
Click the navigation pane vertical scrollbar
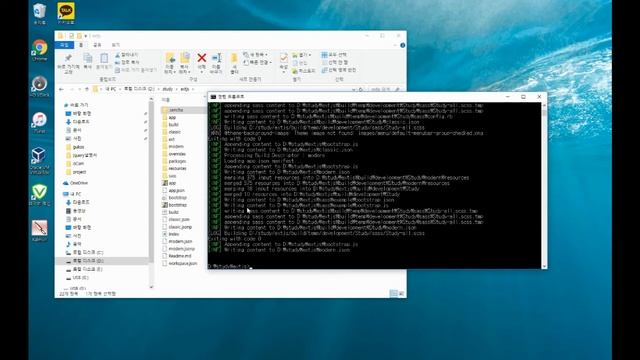[151, 182]
